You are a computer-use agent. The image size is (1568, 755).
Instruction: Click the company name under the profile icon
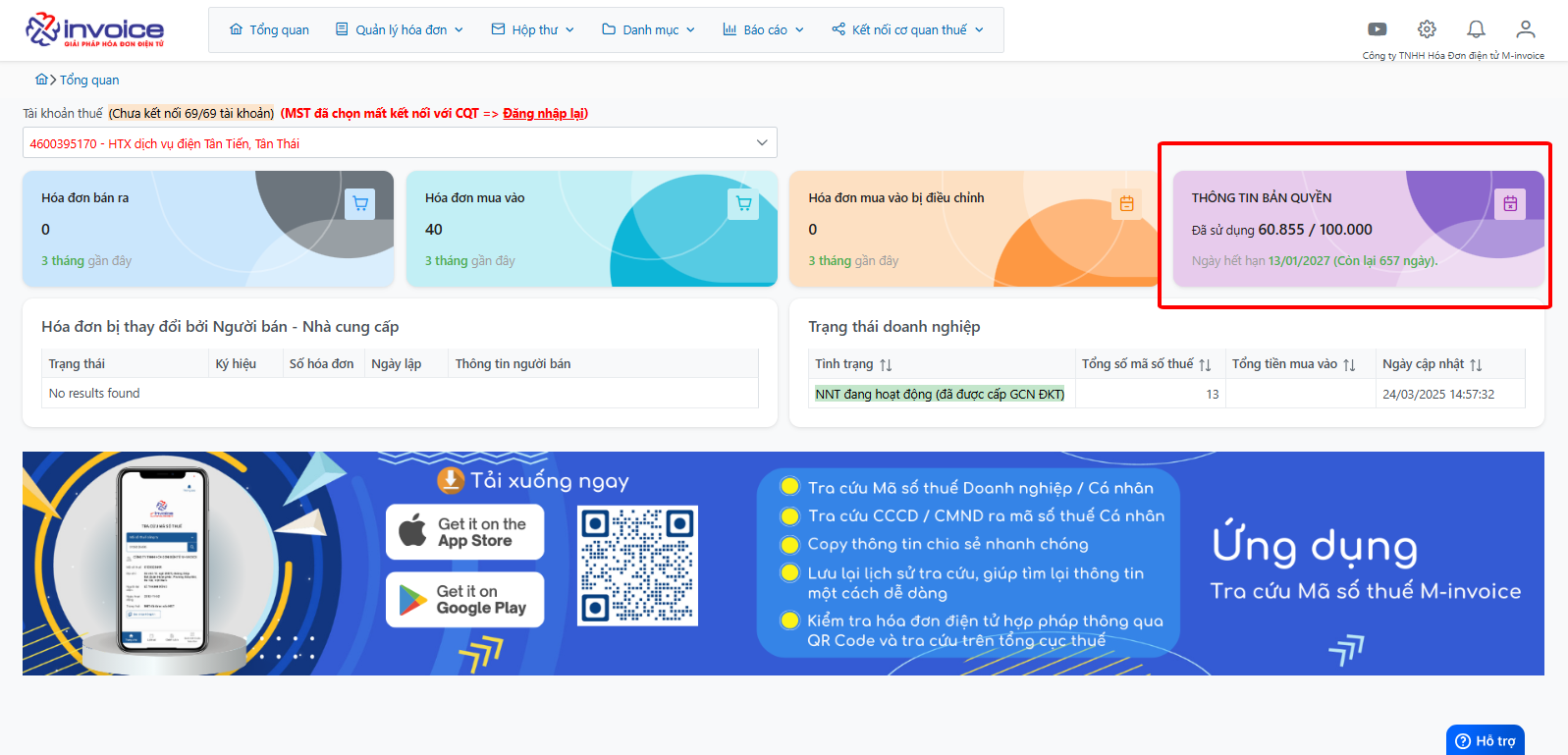point(1453,55)
